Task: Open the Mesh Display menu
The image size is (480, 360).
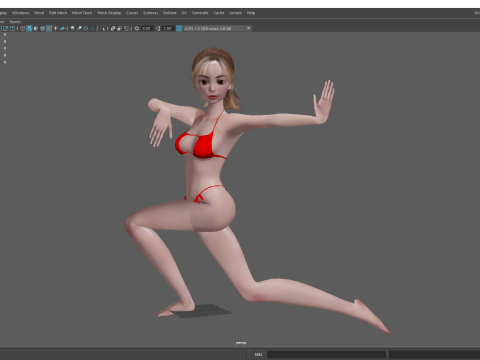Action: (109, 13)
